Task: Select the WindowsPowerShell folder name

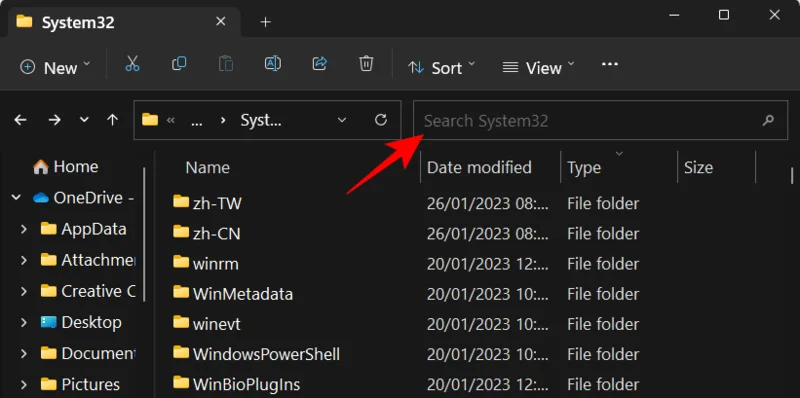Action: [266, 354]
